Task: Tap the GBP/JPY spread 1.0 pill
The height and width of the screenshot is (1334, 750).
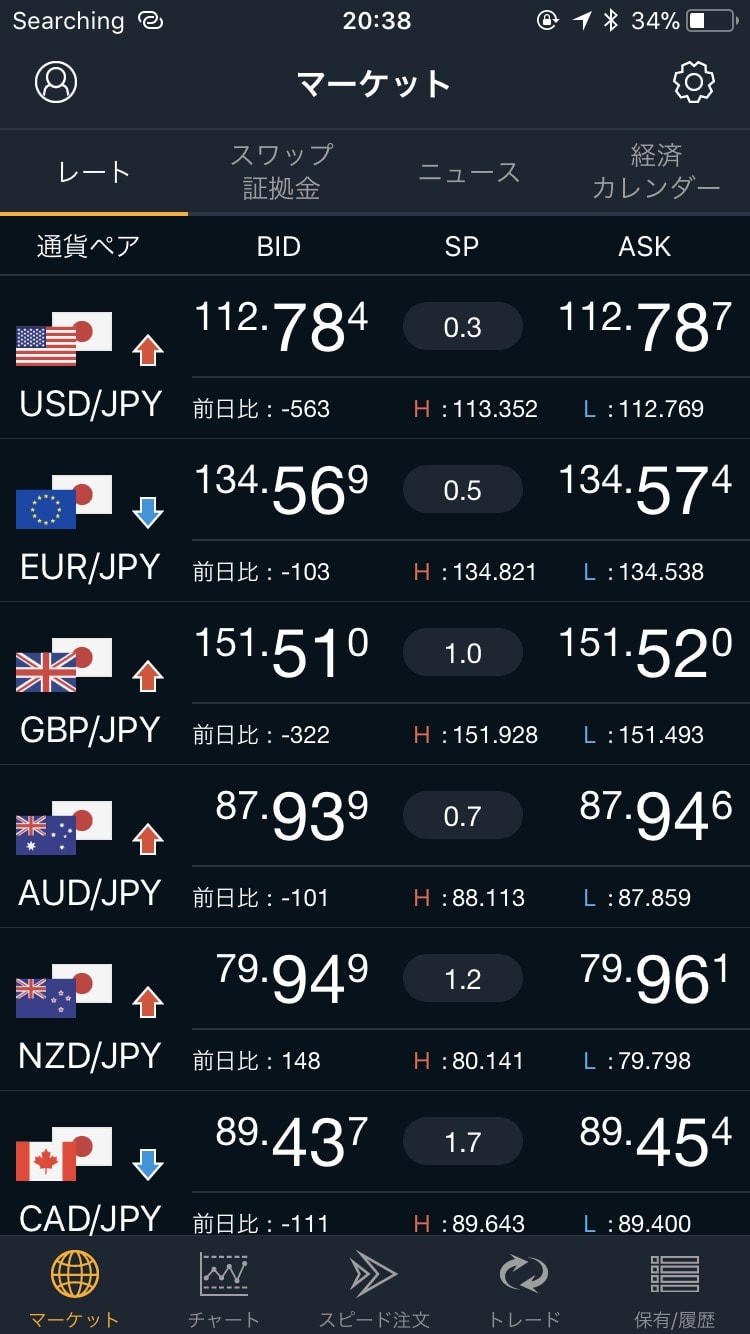Action: point(462,654)
